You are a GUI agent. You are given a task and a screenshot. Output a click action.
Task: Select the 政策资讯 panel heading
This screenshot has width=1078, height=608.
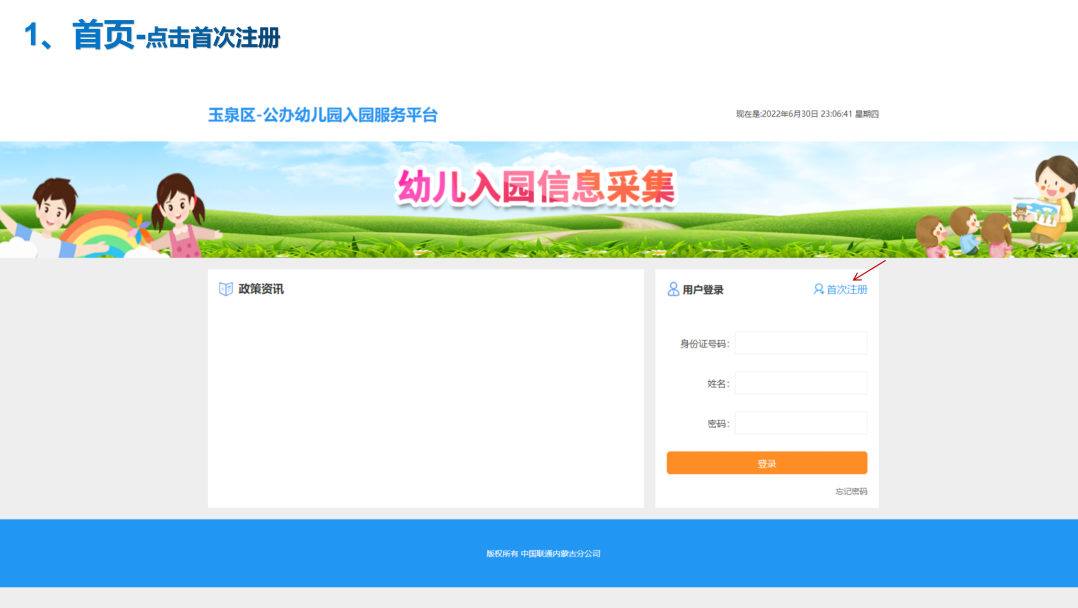[x=260, y=289]
